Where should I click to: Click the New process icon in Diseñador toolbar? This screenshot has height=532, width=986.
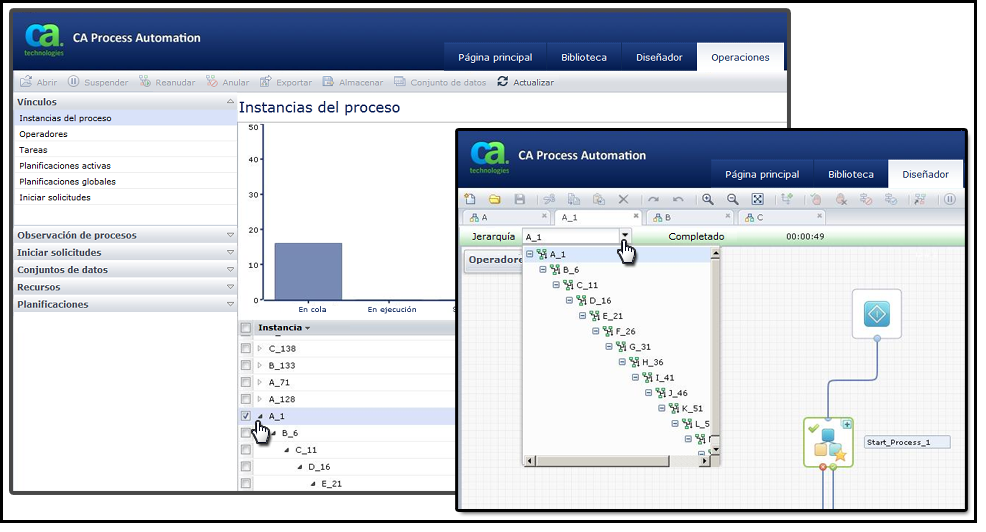tap(470, 199)
